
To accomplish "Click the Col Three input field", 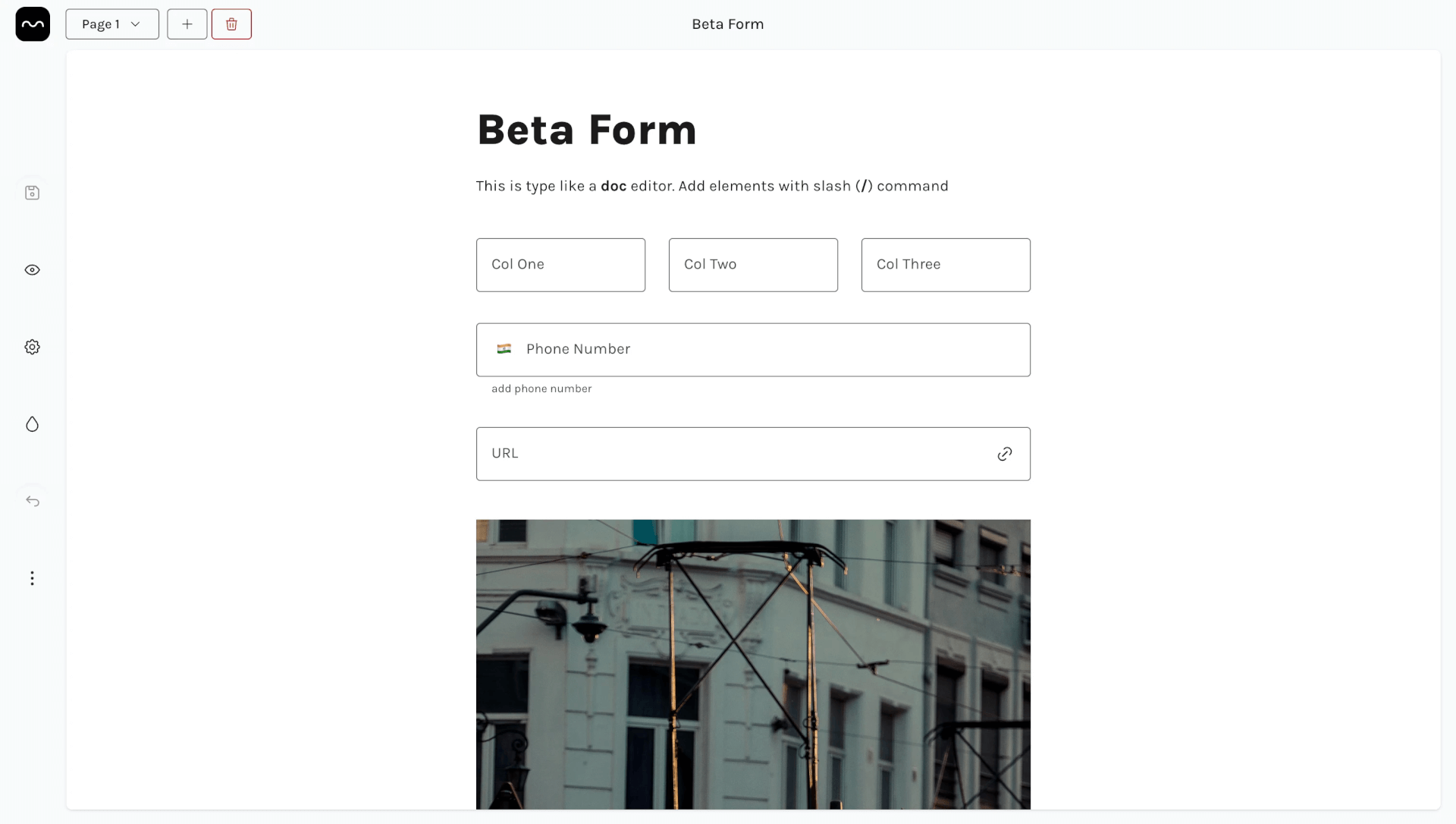I will point(946,265).
